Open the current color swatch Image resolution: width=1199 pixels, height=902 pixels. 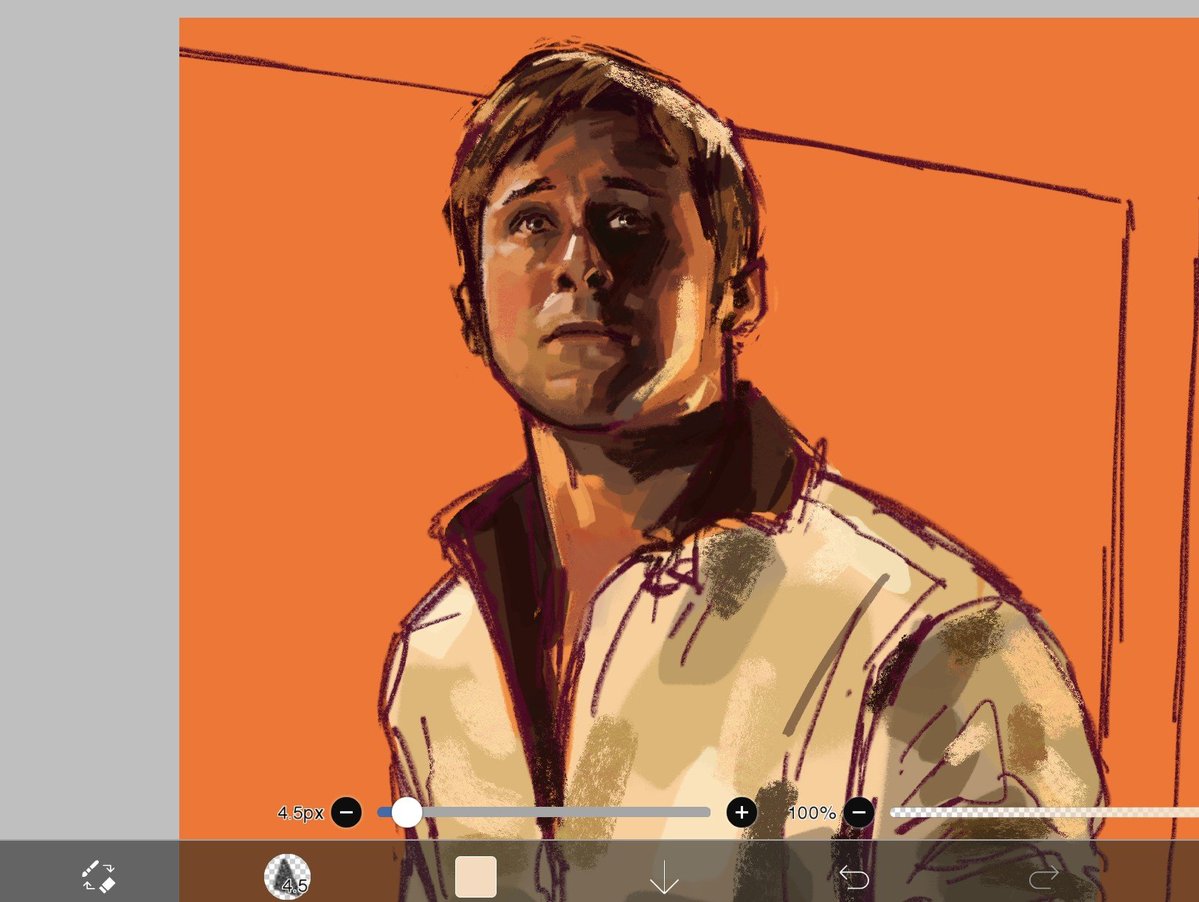[x=476, y=876]
